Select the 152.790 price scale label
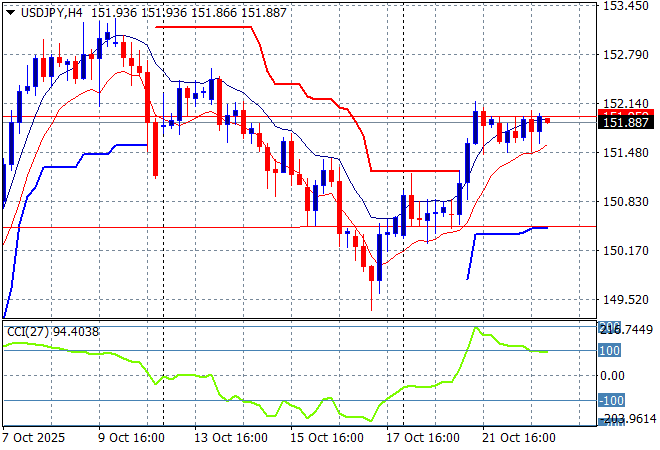 [x=626, y=55]
